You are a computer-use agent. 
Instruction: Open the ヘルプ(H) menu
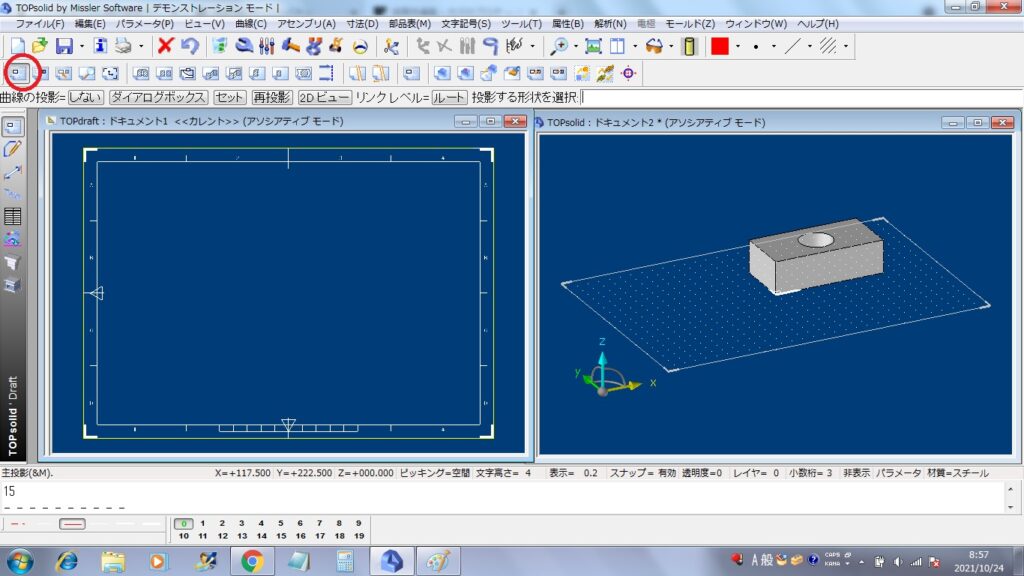click(818, 24)
